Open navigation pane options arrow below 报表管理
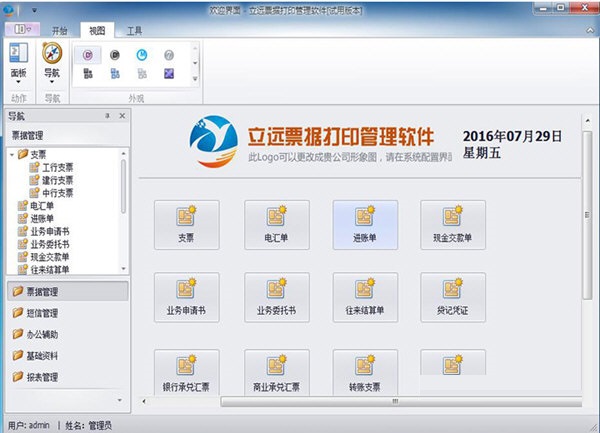Screen dimensions: 600x433 click(120, 400)
